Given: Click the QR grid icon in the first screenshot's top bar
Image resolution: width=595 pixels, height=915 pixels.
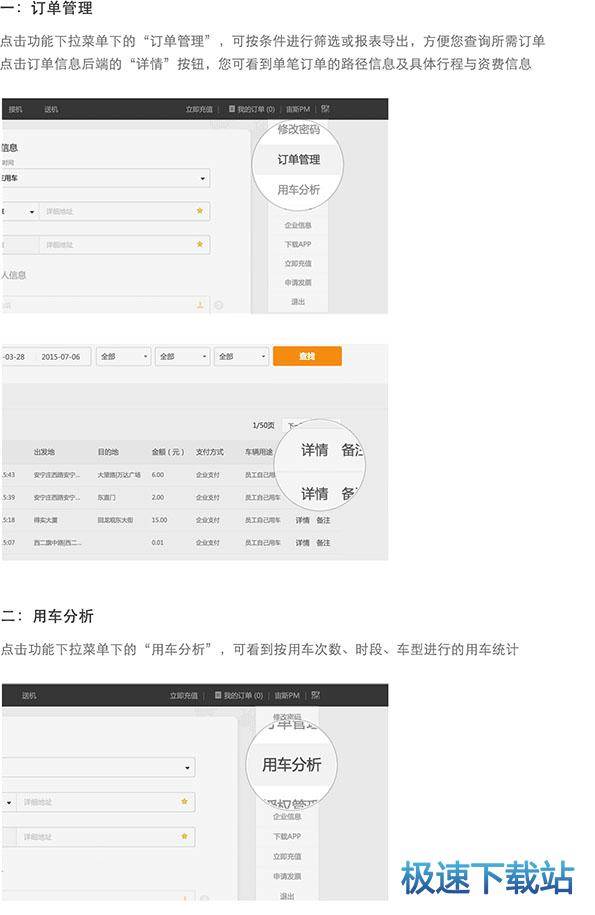Looking at the screenshot, I should [326, 109].
